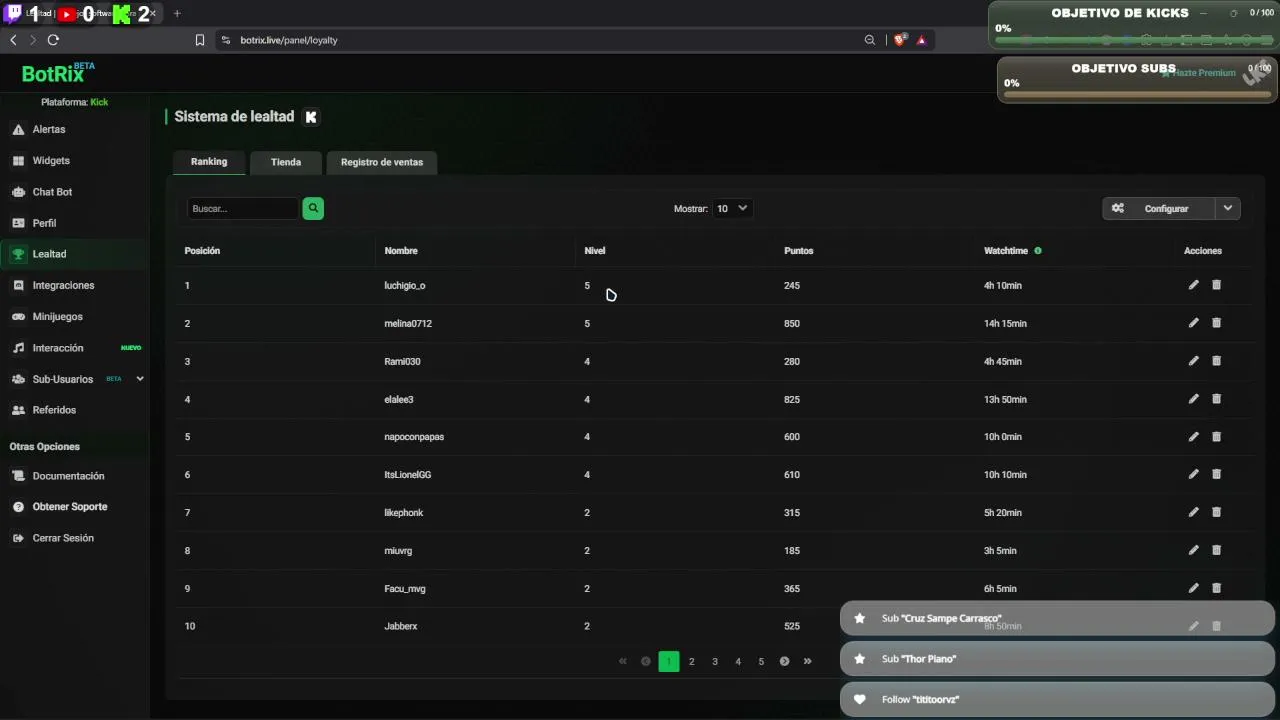Viewport: 1280px width, 720px height.
Task: Click the Watchtime info dot icon
Action: [x=1038, y=251]
